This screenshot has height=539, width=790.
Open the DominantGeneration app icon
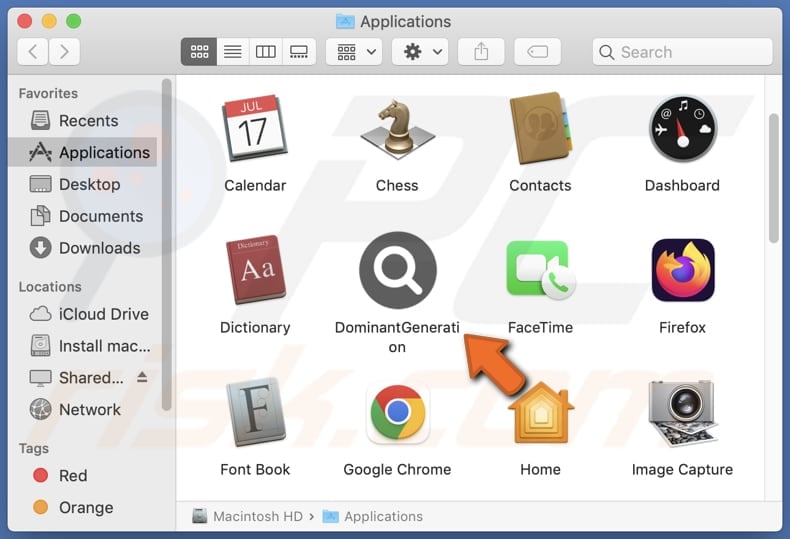[x=397, y=271]
